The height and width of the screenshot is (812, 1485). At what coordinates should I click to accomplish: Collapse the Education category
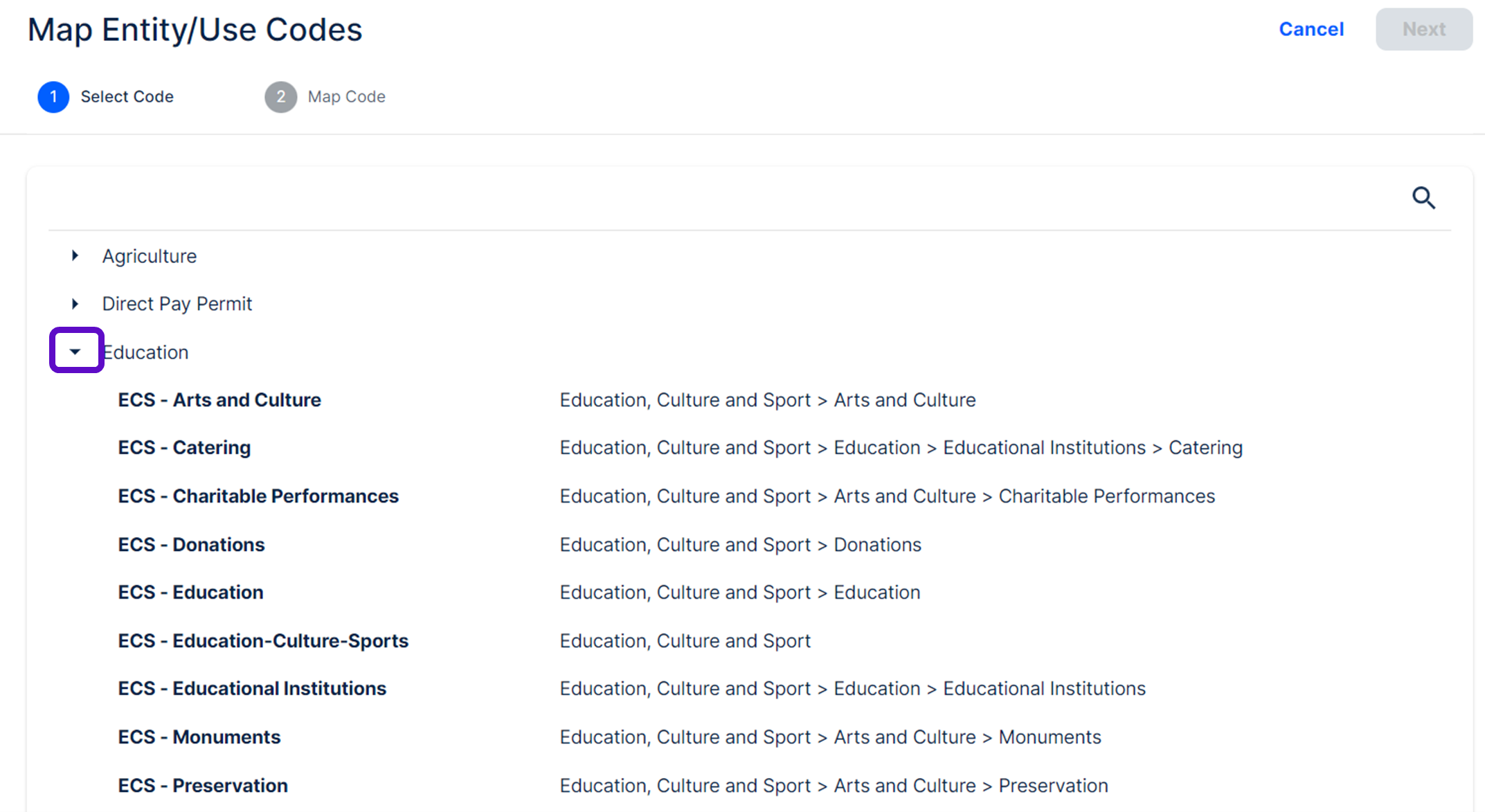pos(75,352)
